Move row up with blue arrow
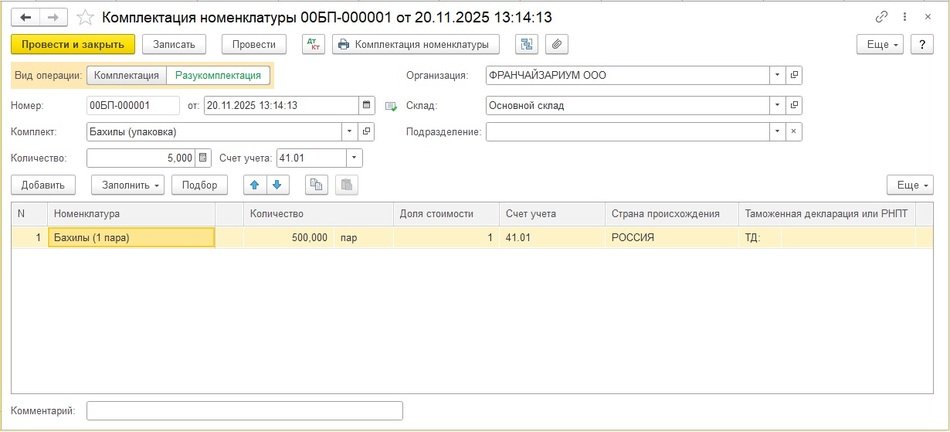950x432 pixels. [254, 185]
